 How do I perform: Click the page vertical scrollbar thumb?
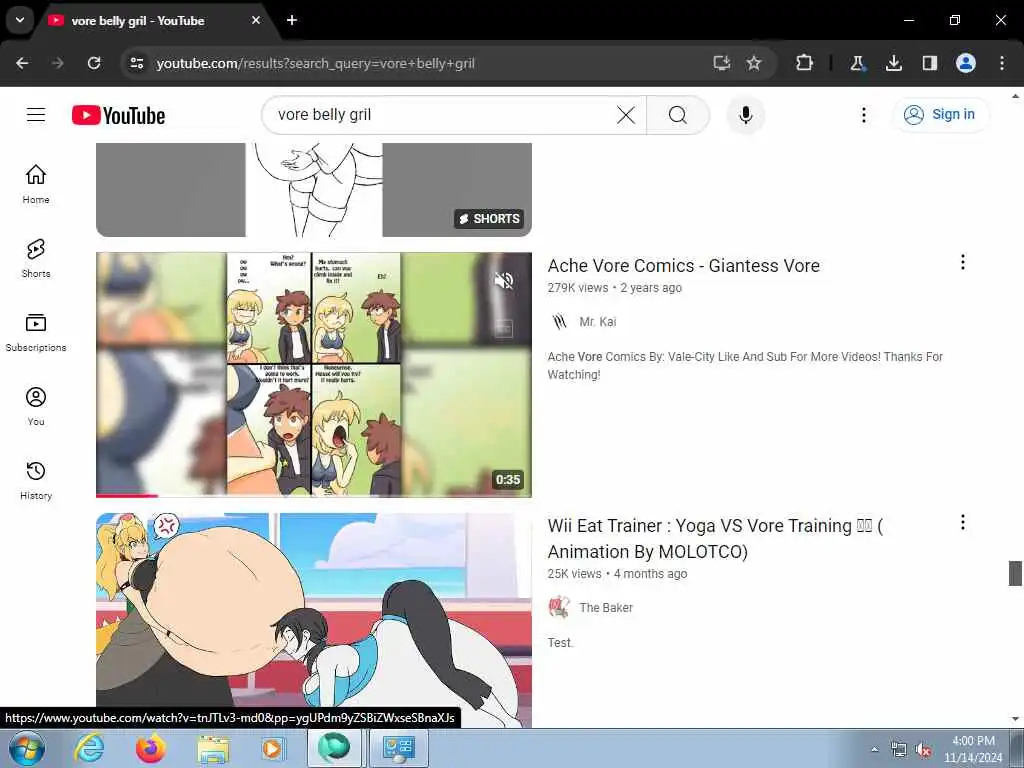[1015, 573]
